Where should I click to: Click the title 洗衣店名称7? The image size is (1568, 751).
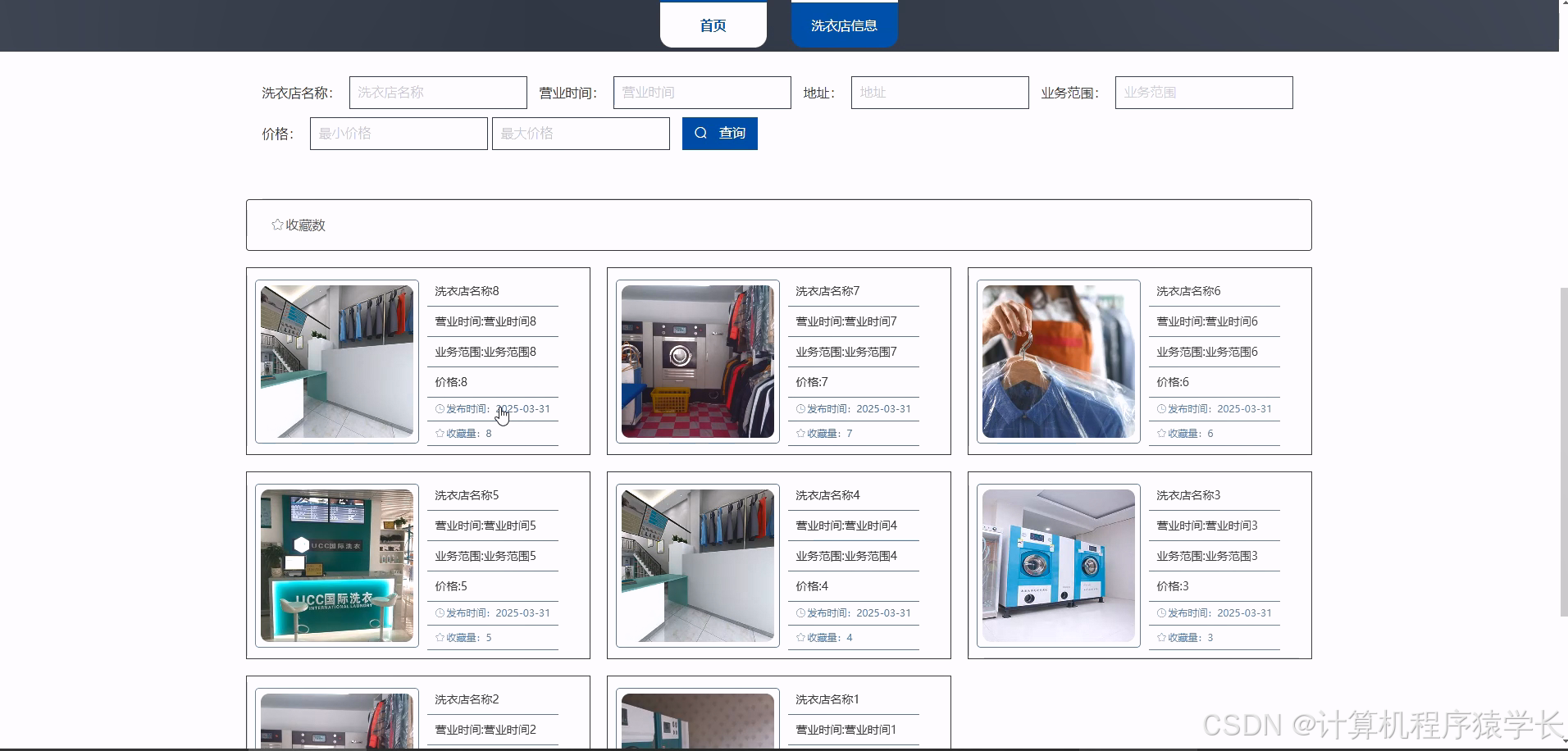click(827, 291)
